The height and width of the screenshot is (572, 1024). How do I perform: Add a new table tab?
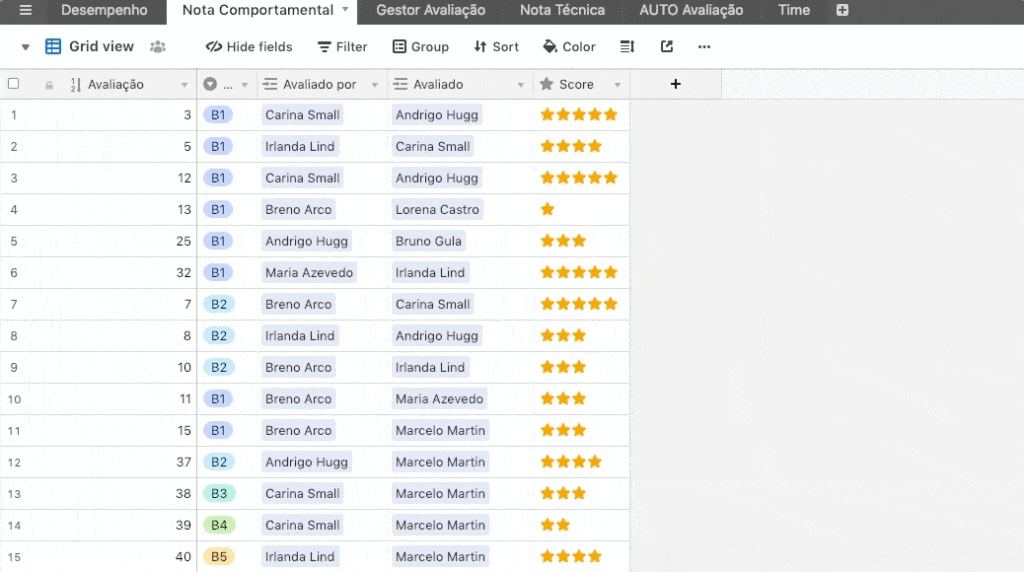842,10
